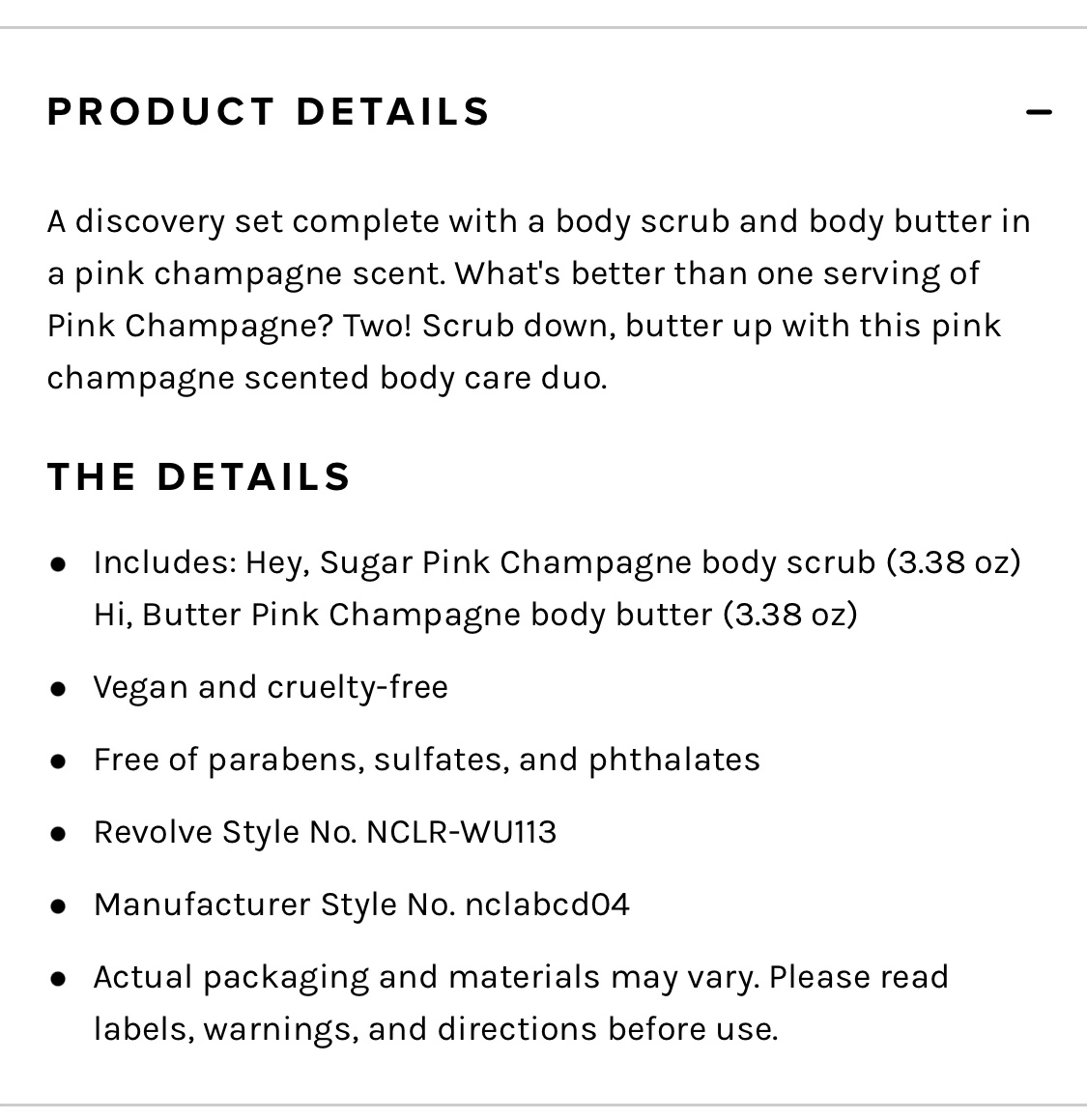Click the bullet beside 'Actual packaging'
Viewport: 1087px width, 1120px height.
click(x=59, y=979)
